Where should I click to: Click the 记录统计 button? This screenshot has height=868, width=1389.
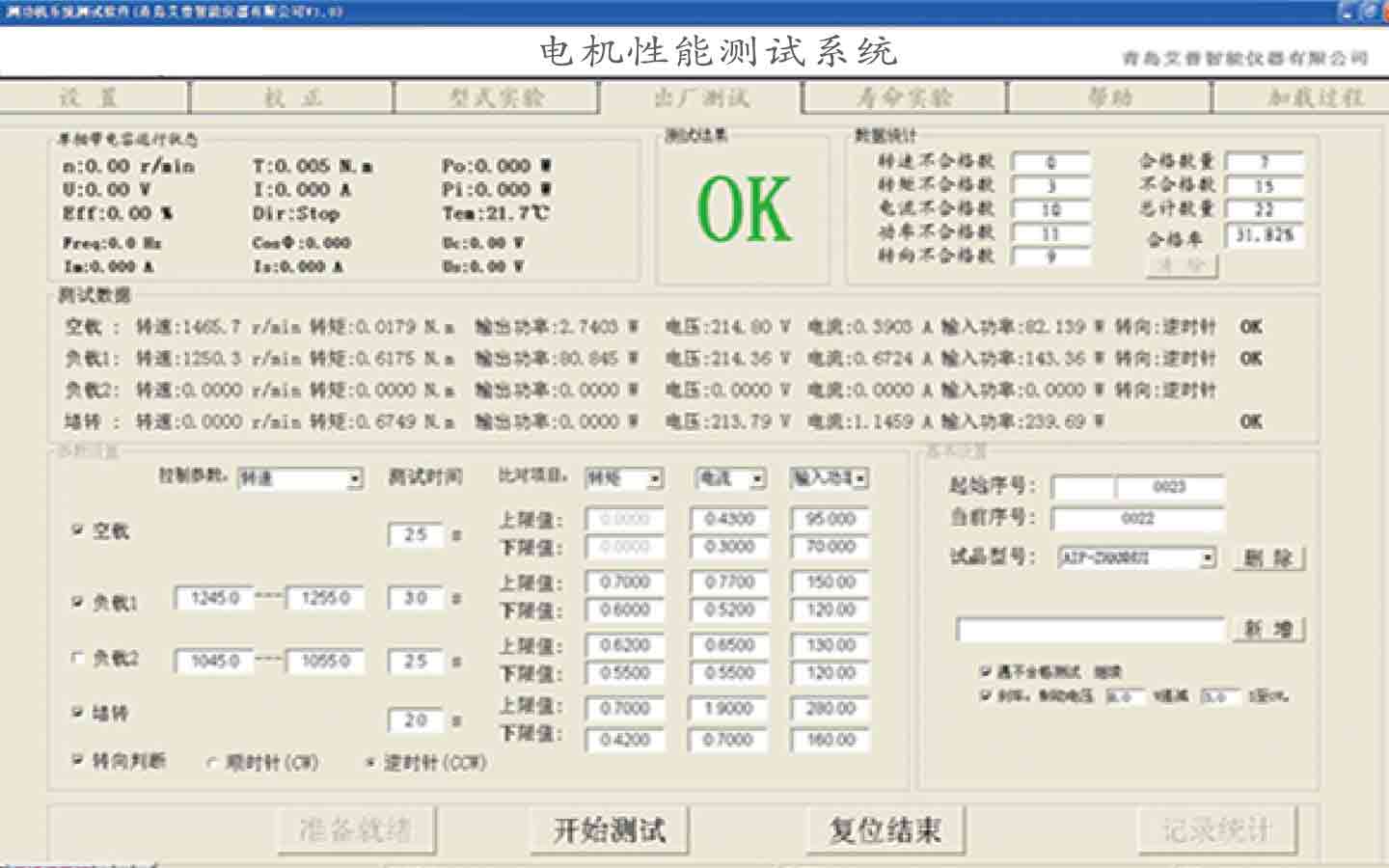point(1217,829)
